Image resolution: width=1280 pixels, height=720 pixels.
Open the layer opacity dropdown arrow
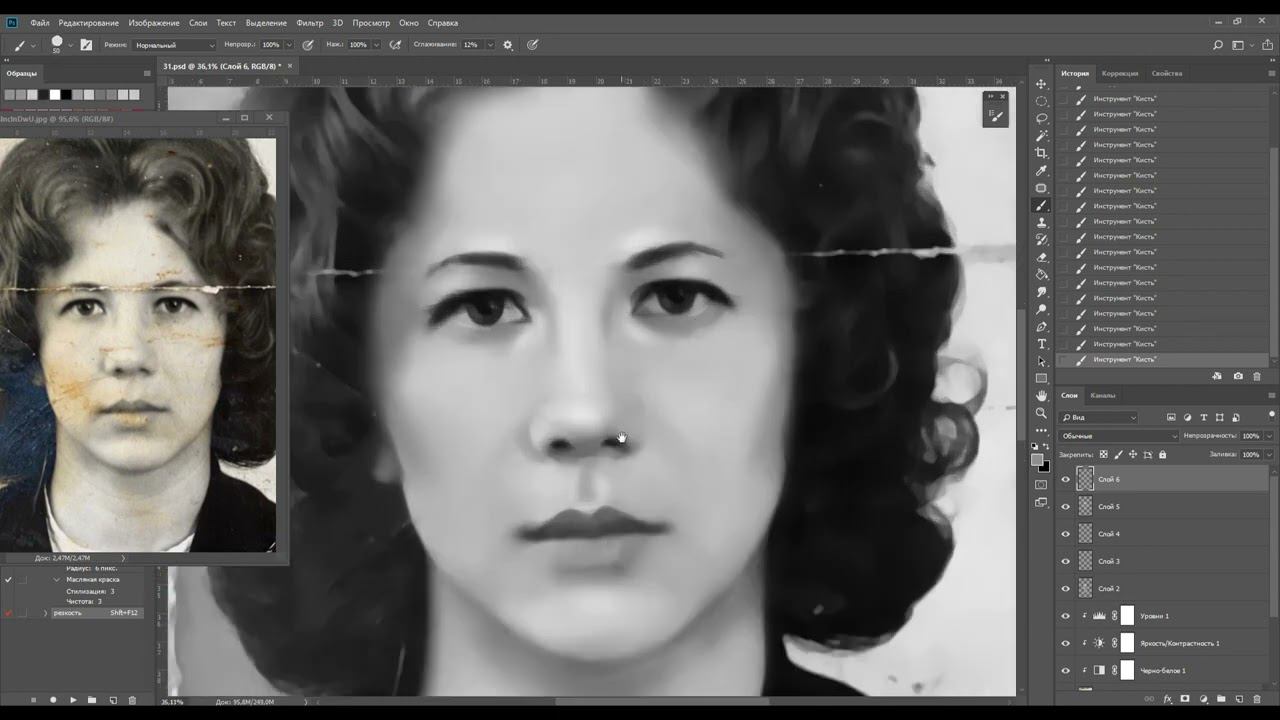tap(1269, 436)
